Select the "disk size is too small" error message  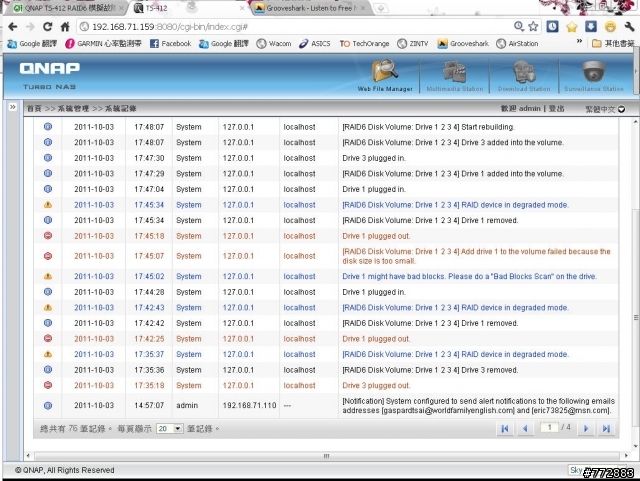coord(476,256)
